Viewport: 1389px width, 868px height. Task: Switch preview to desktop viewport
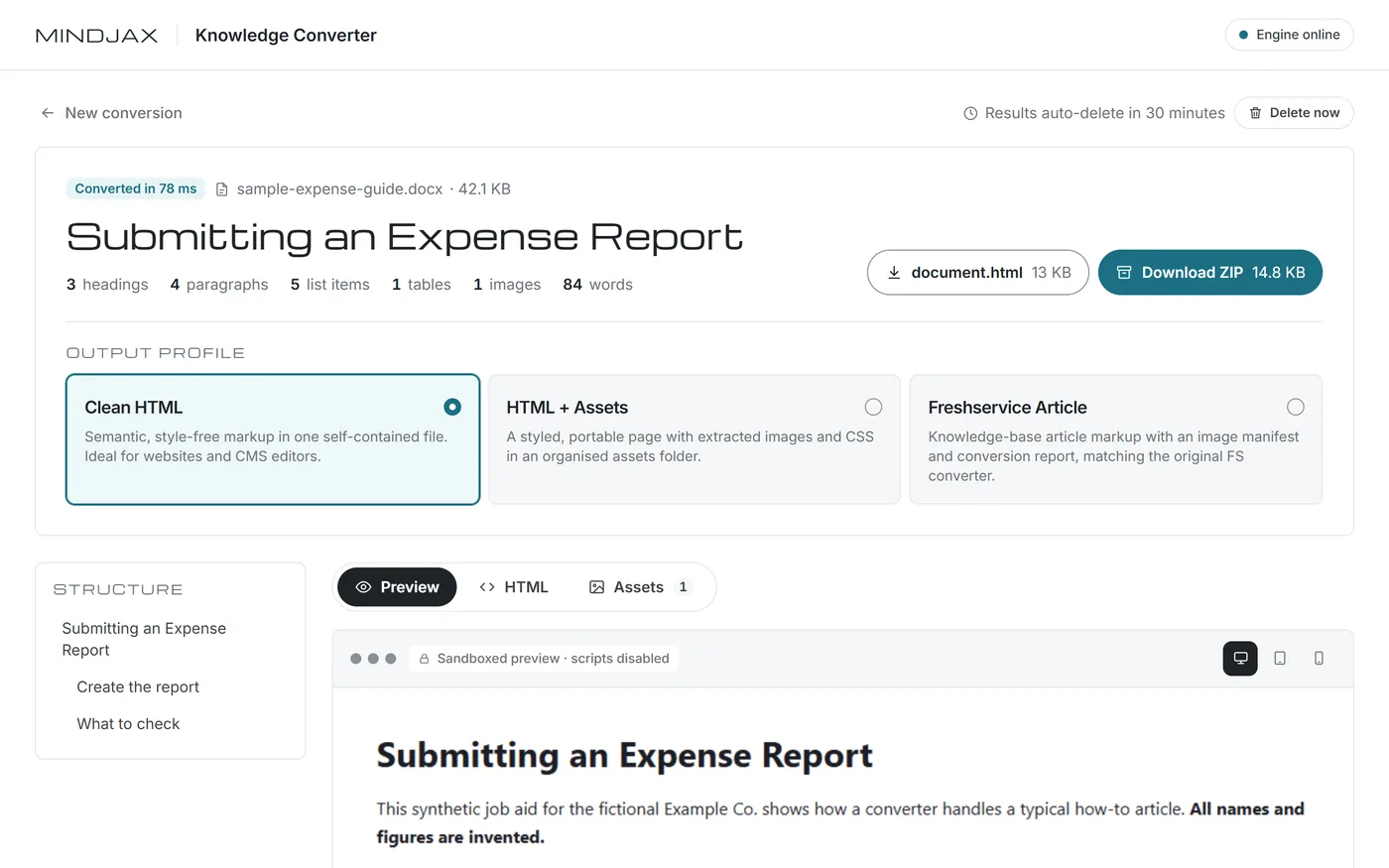click(1240, 658)
